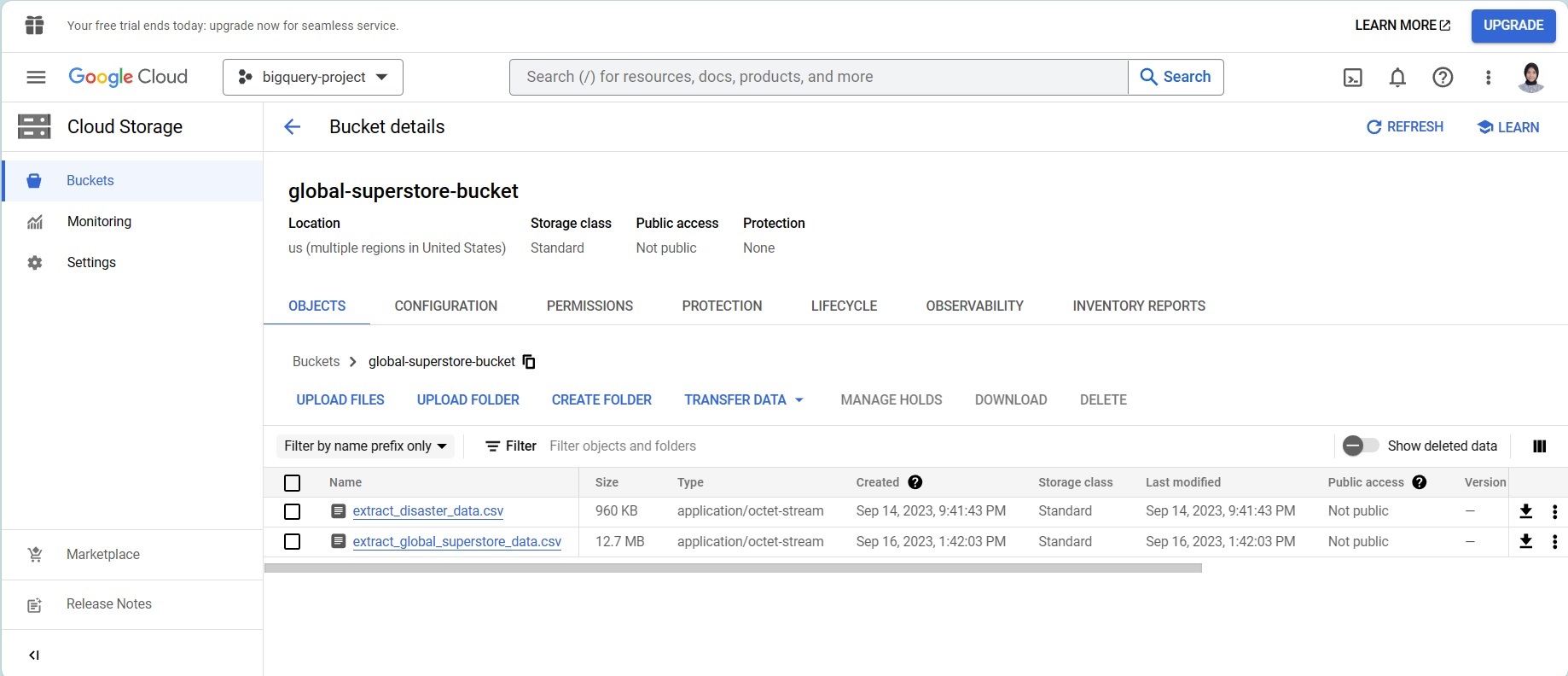Click the free trial gift icon

click(x=34, y=26)
